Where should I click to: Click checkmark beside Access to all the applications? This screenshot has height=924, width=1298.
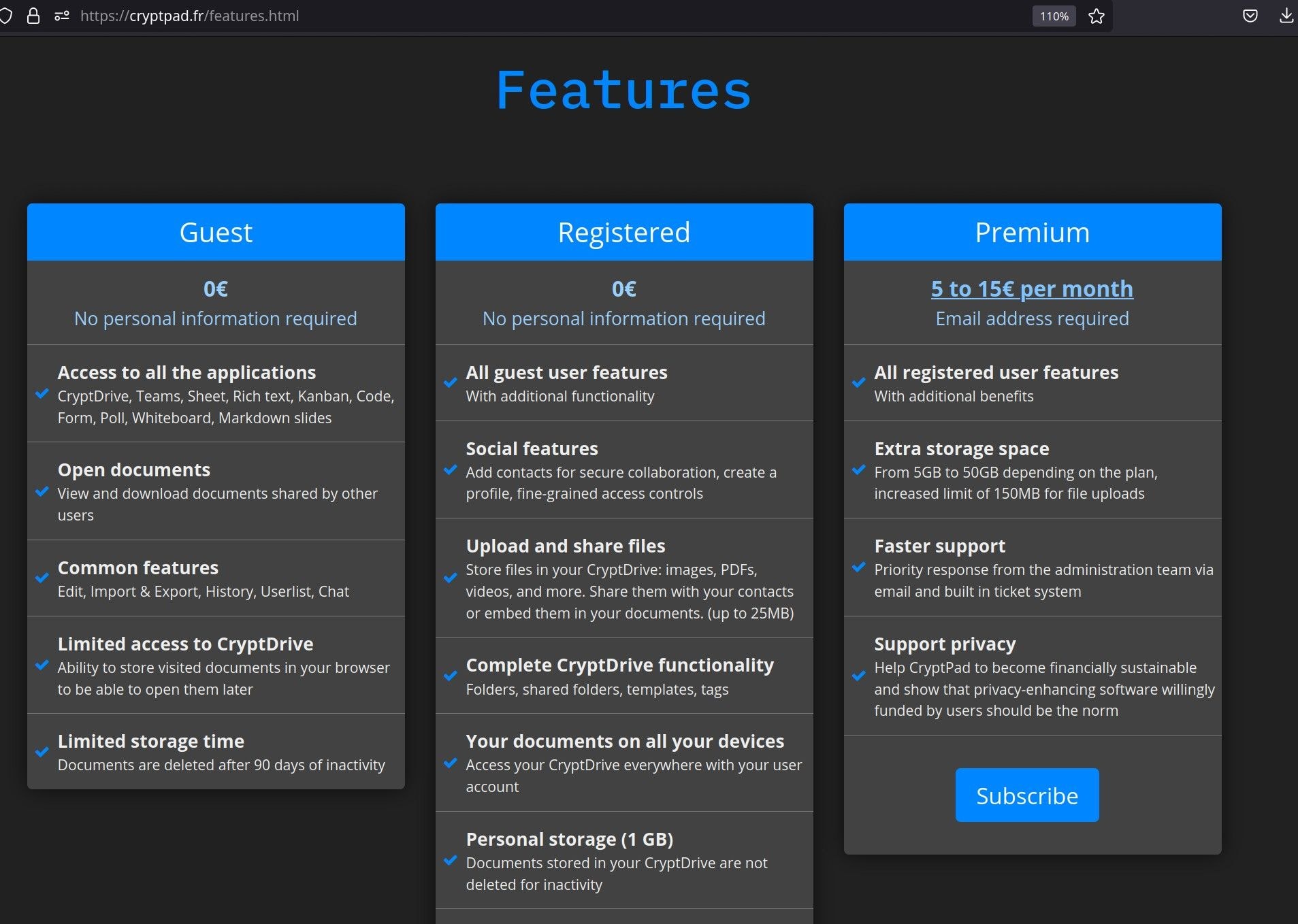point(42,393)
